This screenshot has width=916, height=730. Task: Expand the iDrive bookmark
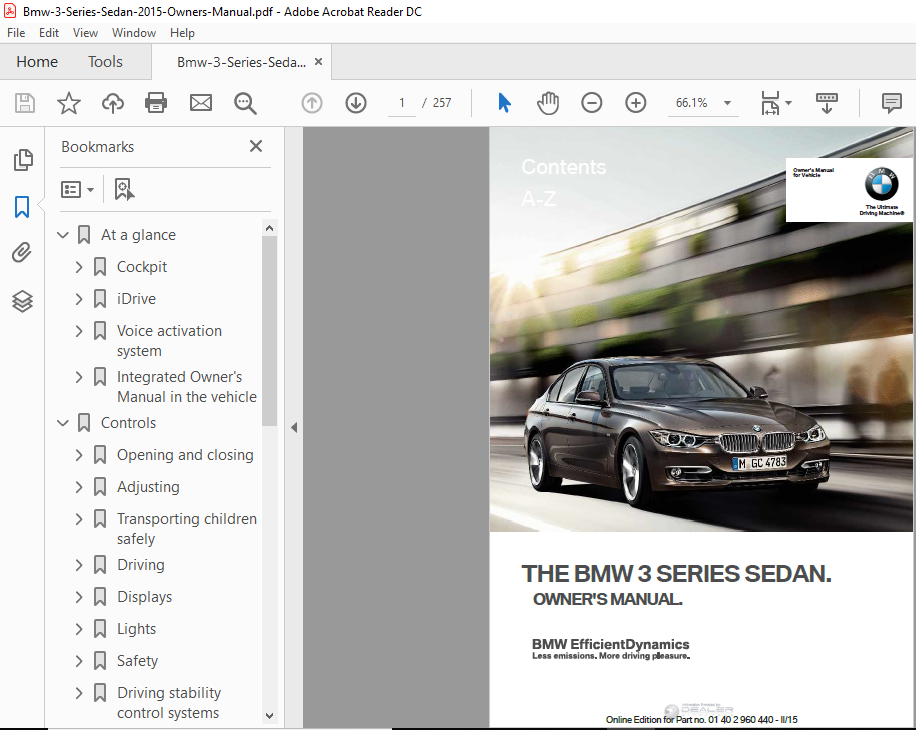(x=79, y=299)
